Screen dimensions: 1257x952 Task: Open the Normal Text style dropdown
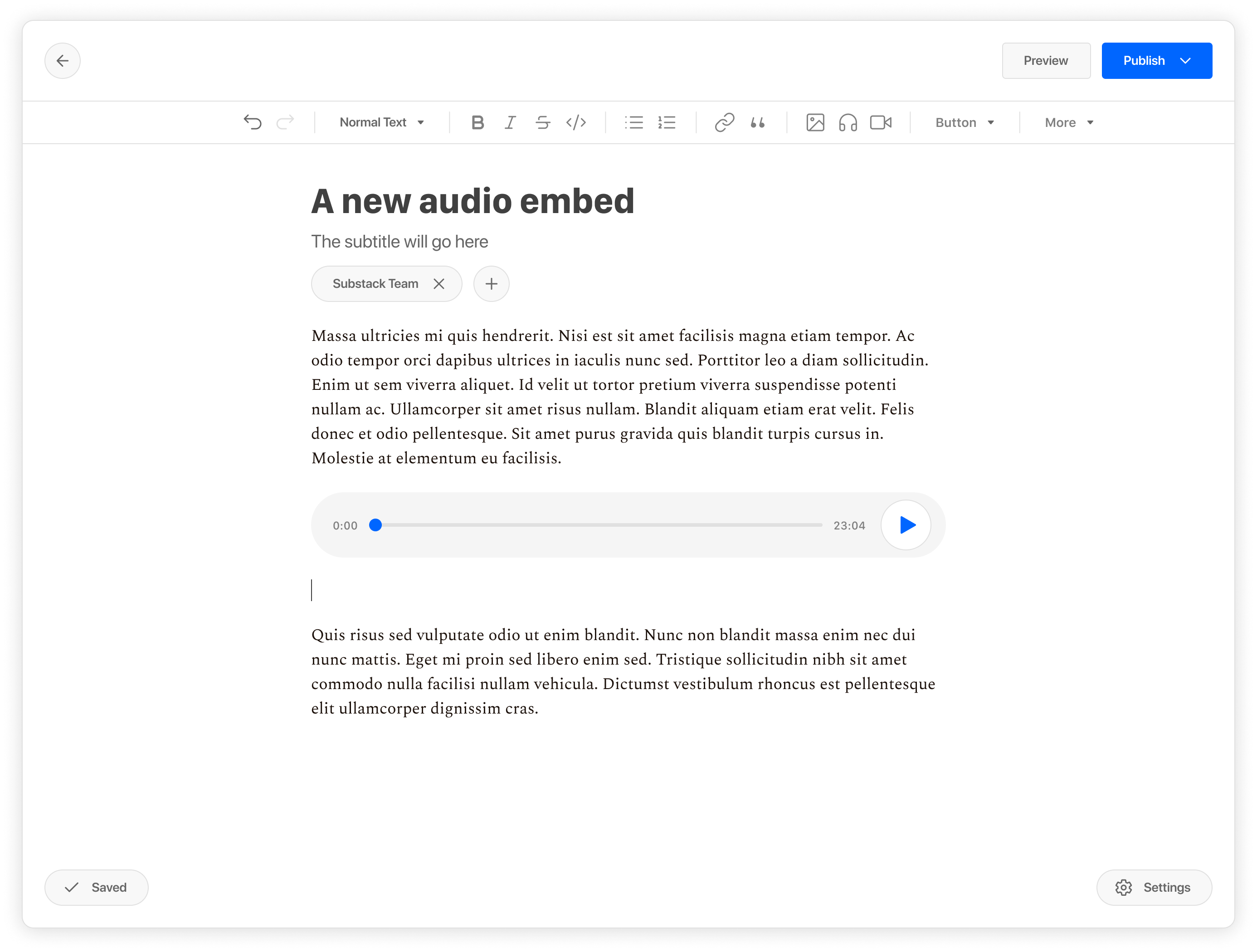(x=382, y=121)
